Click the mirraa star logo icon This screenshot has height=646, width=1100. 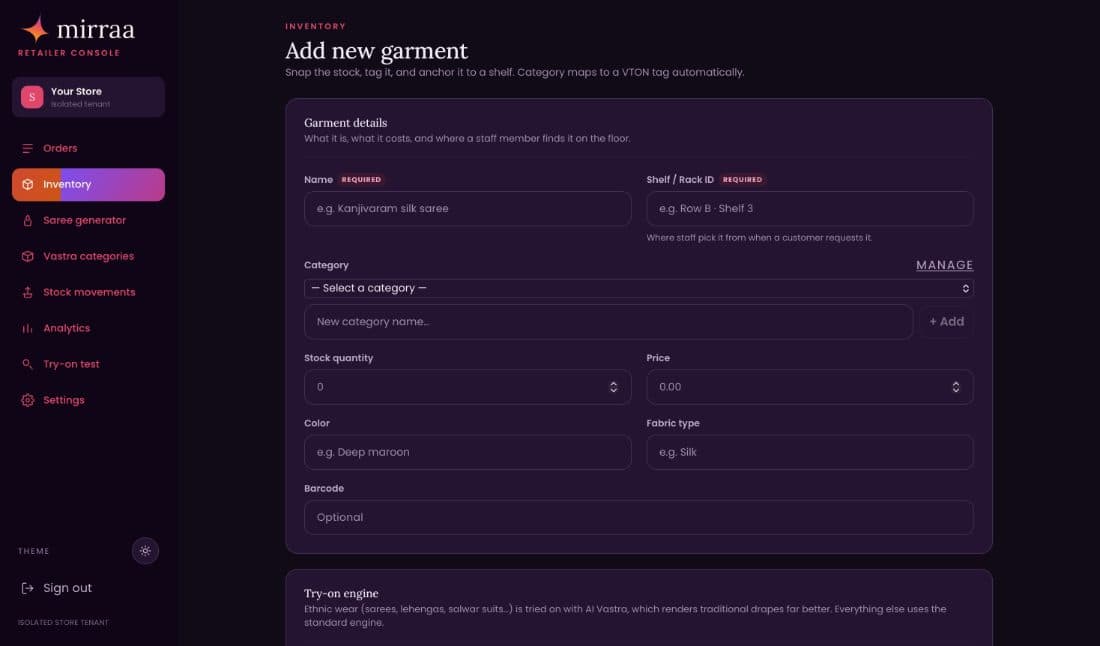click(35, 29)
